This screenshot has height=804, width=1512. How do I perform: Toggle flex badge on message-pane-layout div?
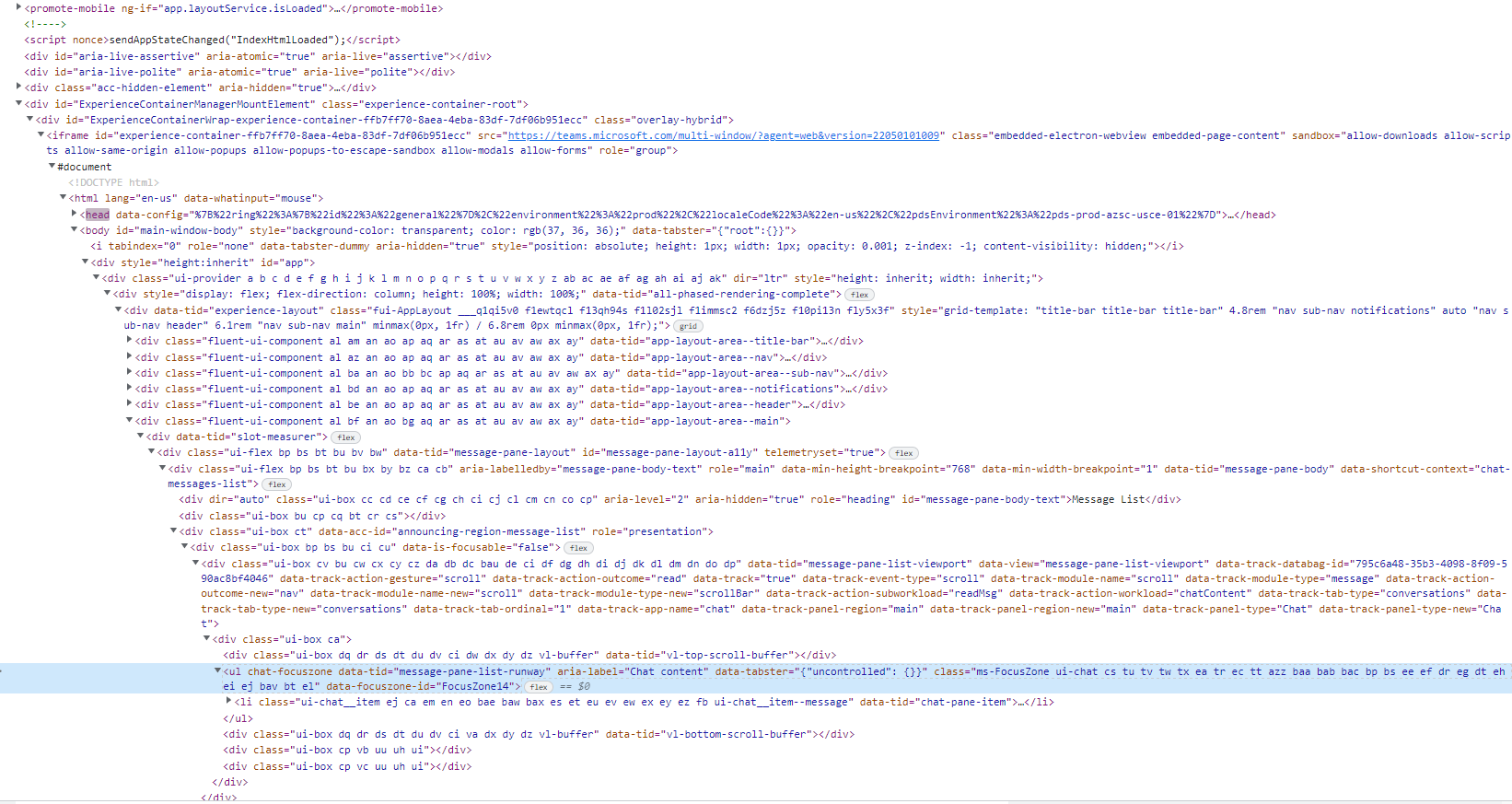[904, 453]
